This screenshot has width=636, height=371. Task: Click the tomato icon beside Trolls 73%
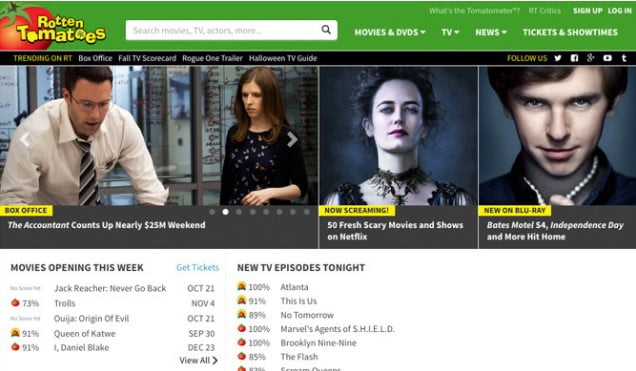[15, 302]
